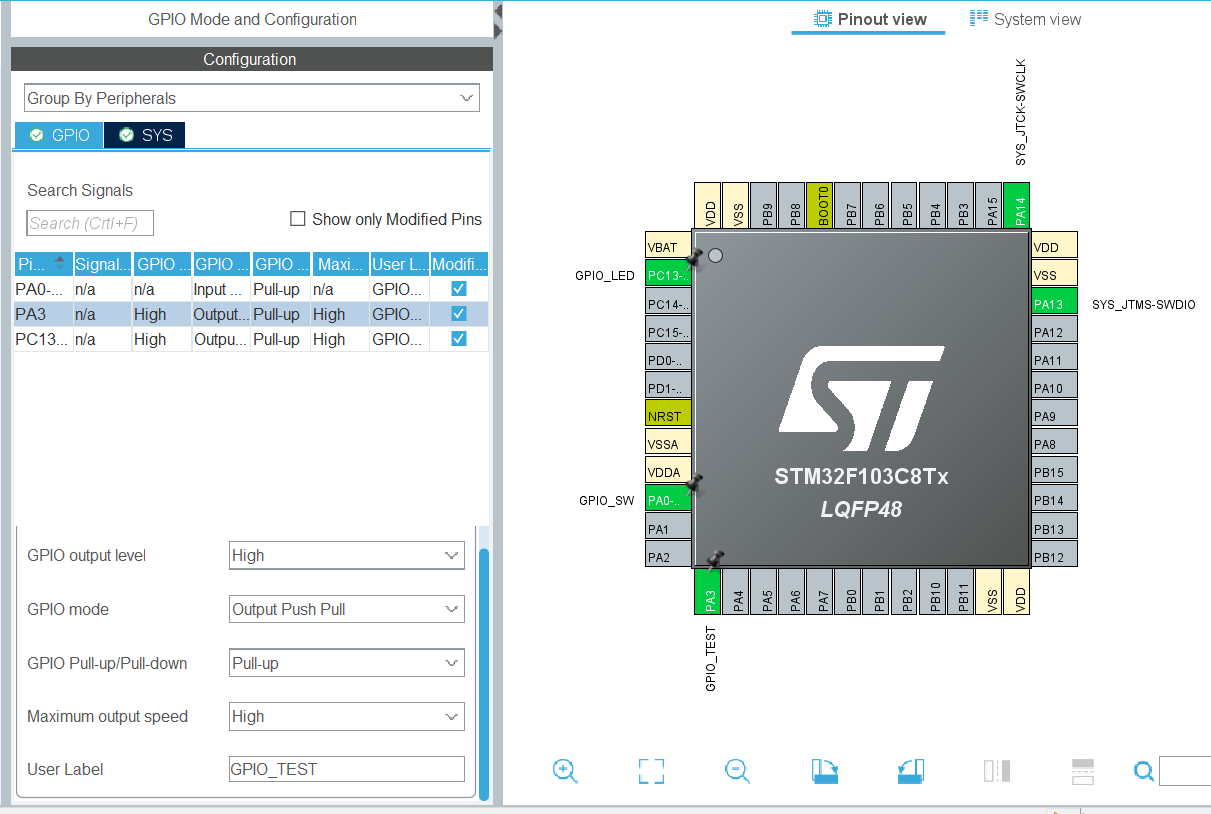The image size is (1211, 814).
Task: Open GPIO mode dropdown
Action: click(347, 609)
